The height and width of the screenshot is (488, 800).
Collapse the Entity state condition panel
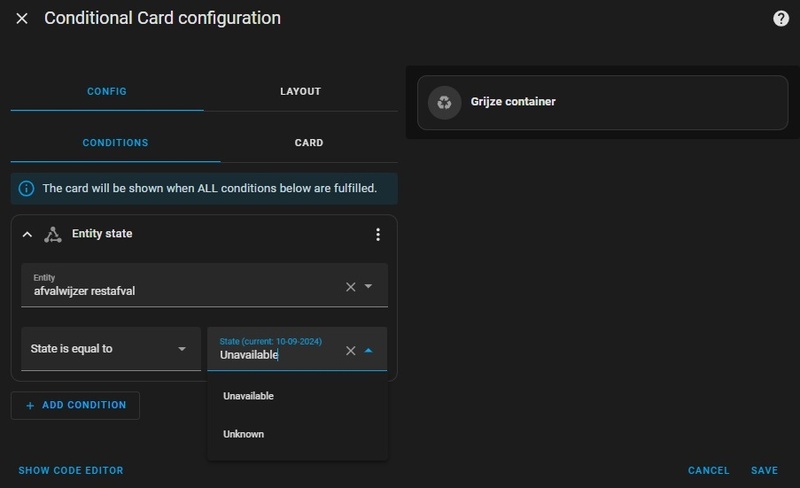coord(27,234)
